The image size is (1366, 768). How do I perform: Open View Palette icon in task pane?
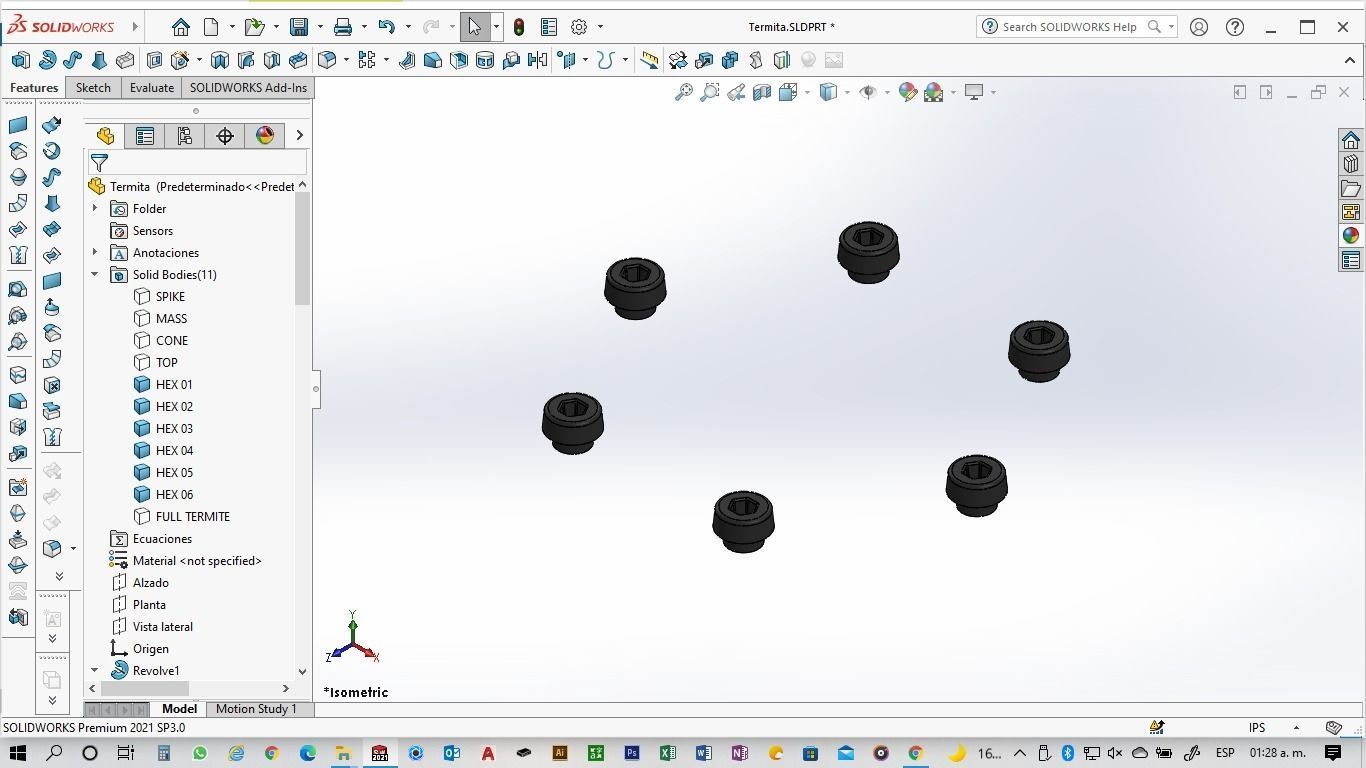(1351, 212)
